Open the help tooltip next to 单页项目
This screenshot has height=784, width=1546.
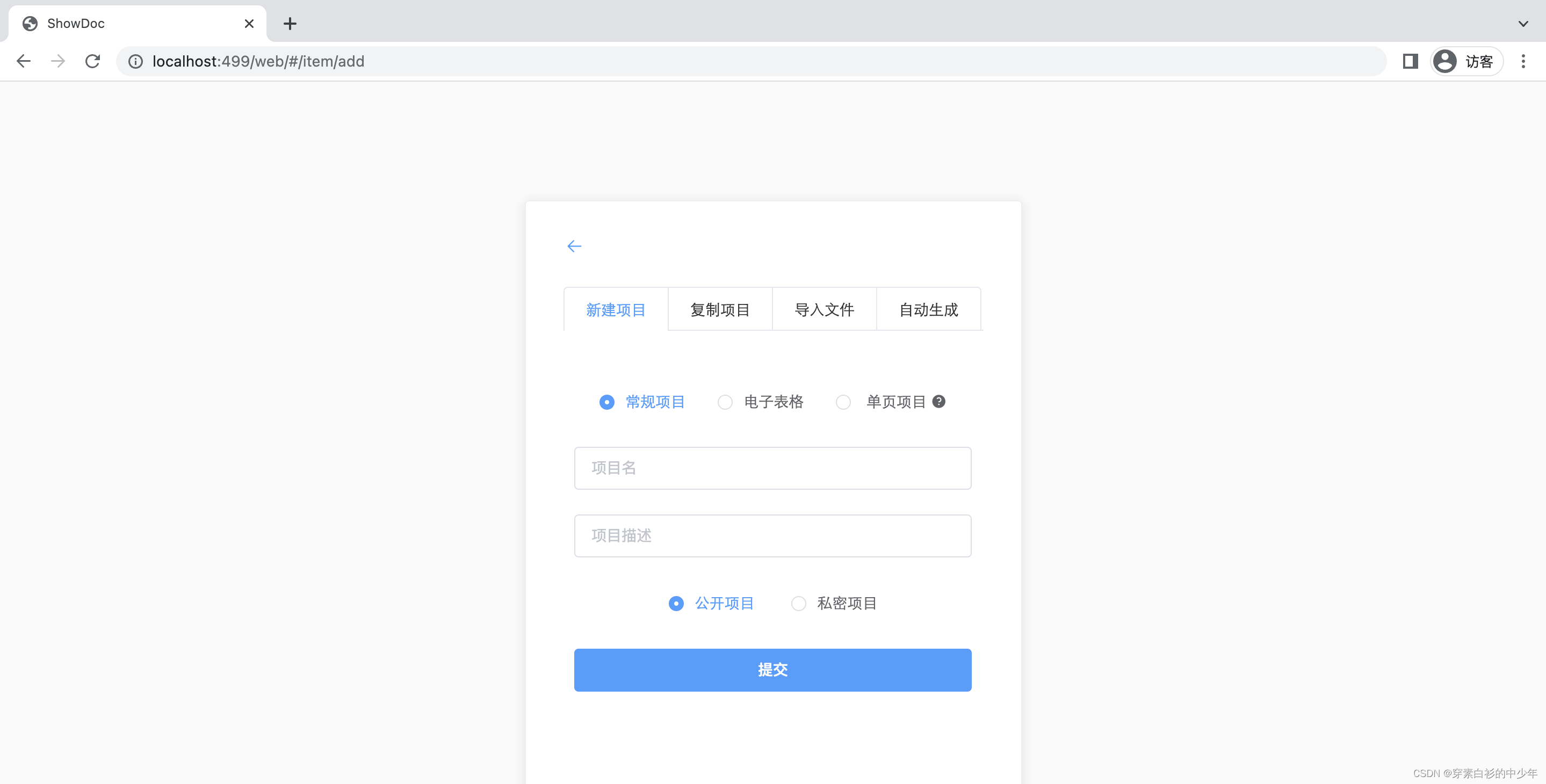938,401
